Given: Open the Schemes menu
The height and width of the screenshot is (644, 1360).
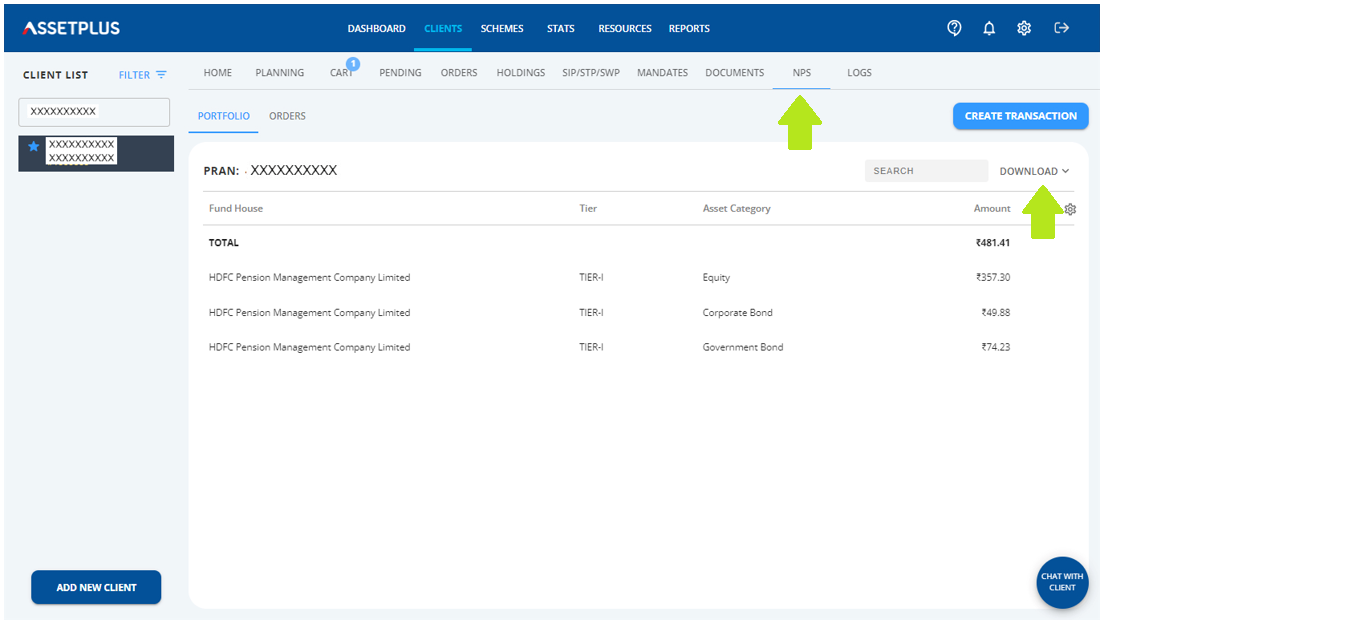Looking at the screenshot, I should (x=502, y=29).
